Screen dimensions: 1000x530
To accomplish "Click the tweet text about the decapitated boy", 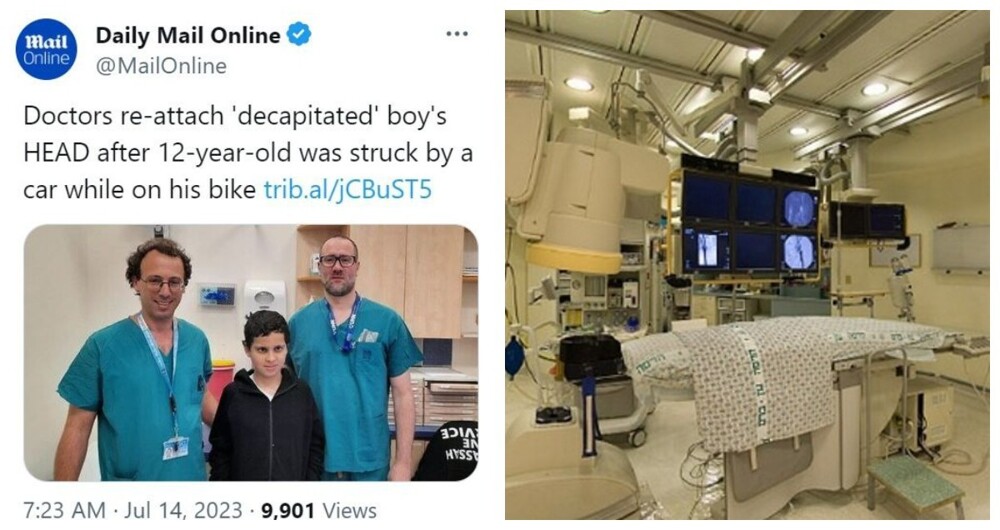I will click(247, 153).
